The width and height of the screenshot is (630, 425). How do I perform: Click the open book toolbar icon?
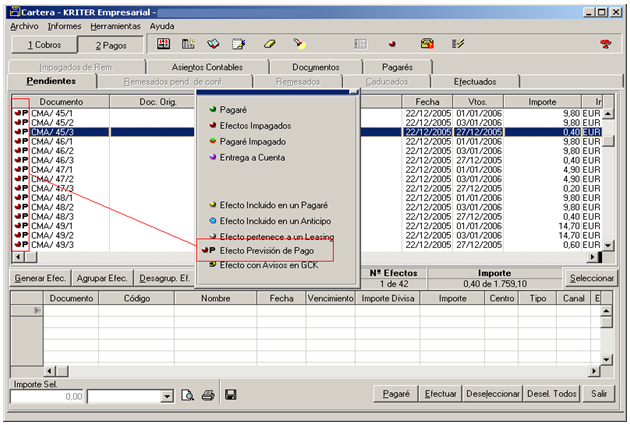pos(213,43)
